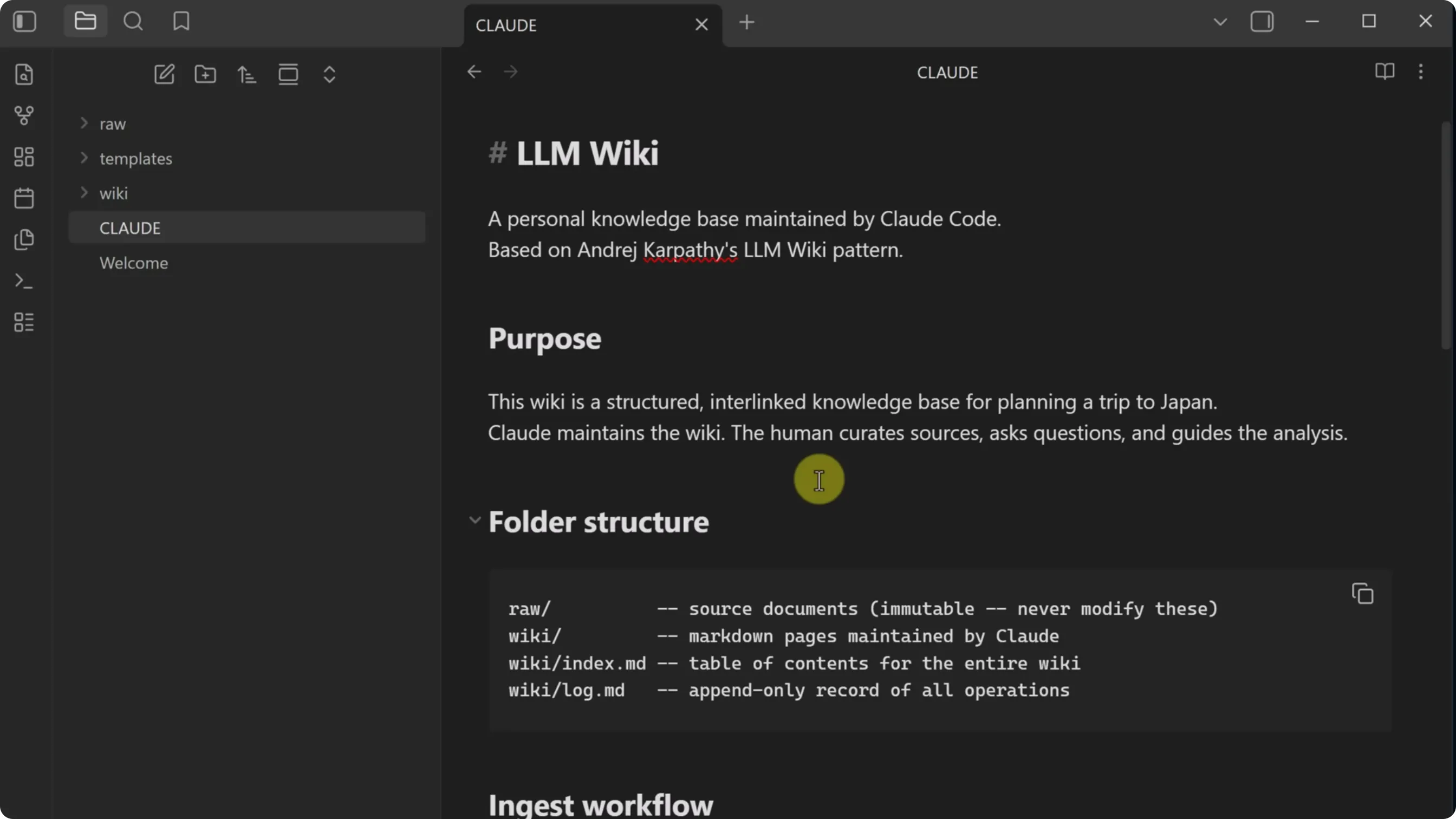1456x819 pixels.
Task: Navigate back in note history
Action: 474,72
